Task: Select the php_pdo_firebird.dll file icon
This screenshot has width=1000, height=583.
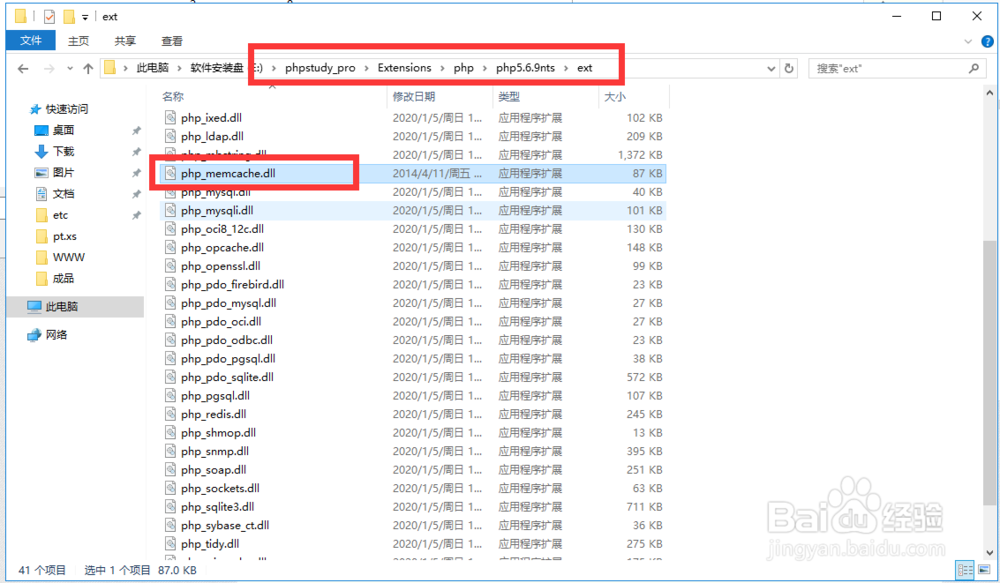Action: 170,284
